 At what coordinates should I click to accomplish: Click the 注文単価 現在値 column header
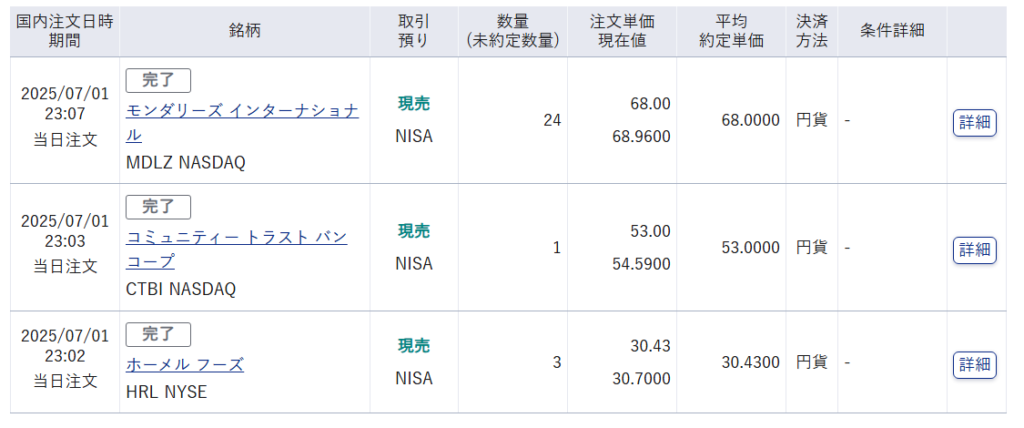pos(622,31)
